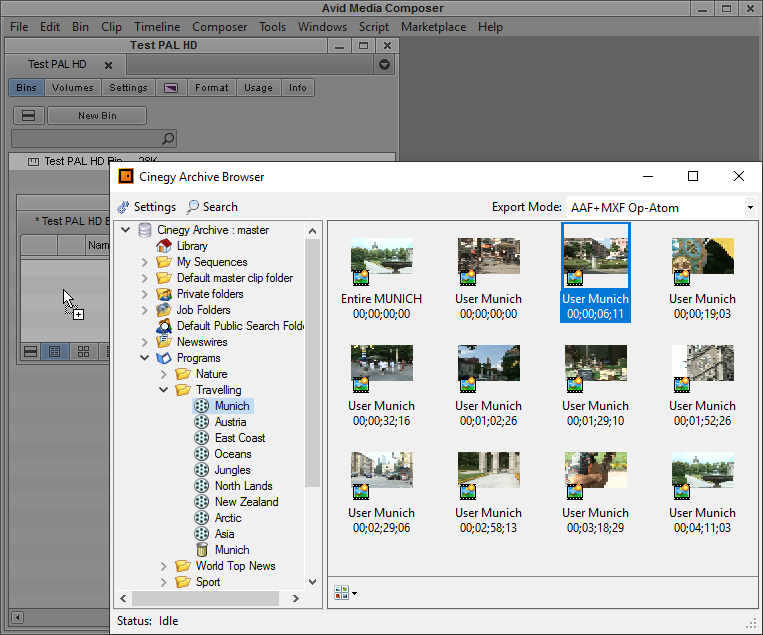This screenshot has height=635, width=763.
Task: Select the Default Public Search Folder icon
Action: [164, 326]
